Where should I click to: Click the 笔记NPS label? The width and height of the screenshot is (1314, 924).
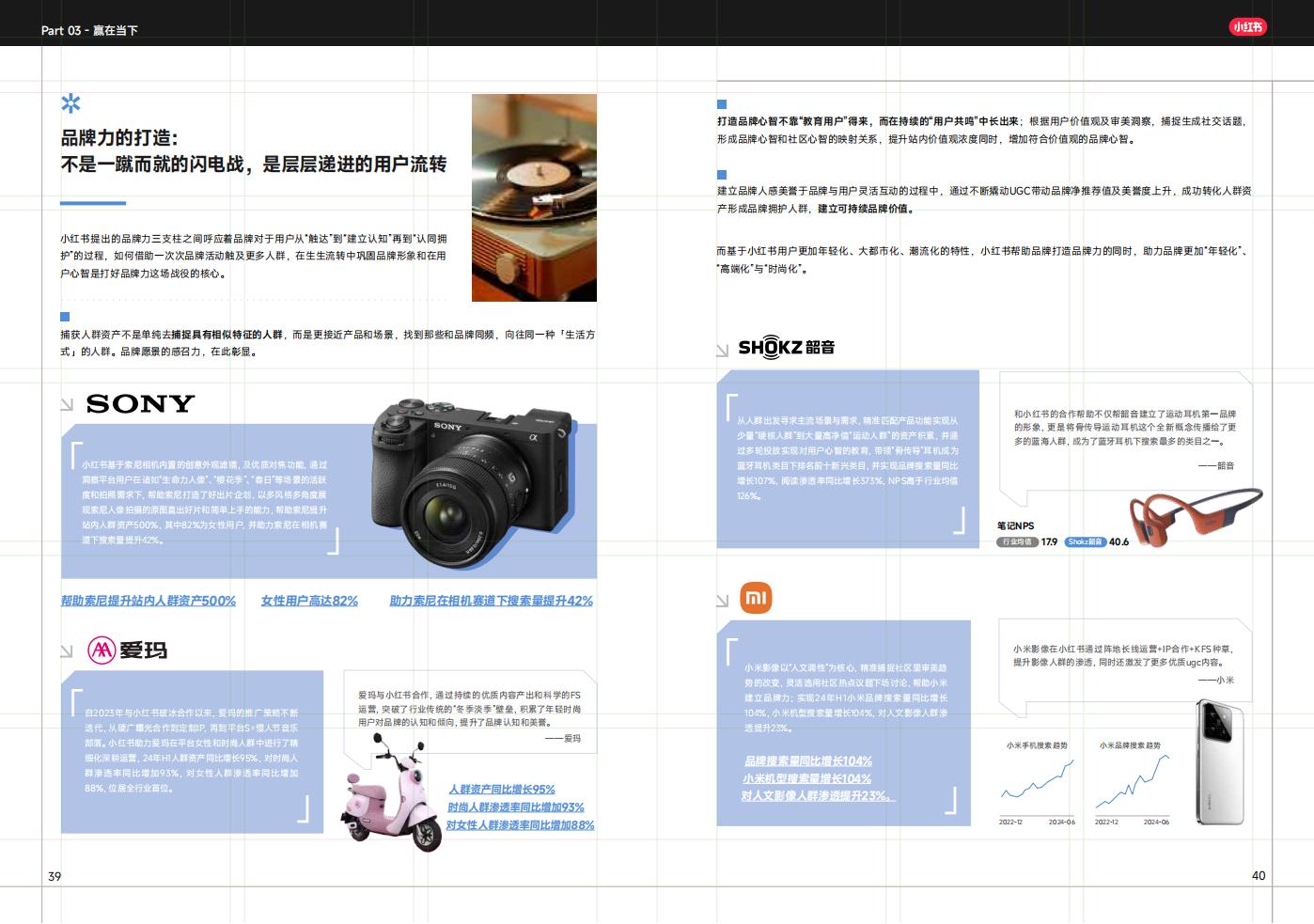(x=1015, y=526)
